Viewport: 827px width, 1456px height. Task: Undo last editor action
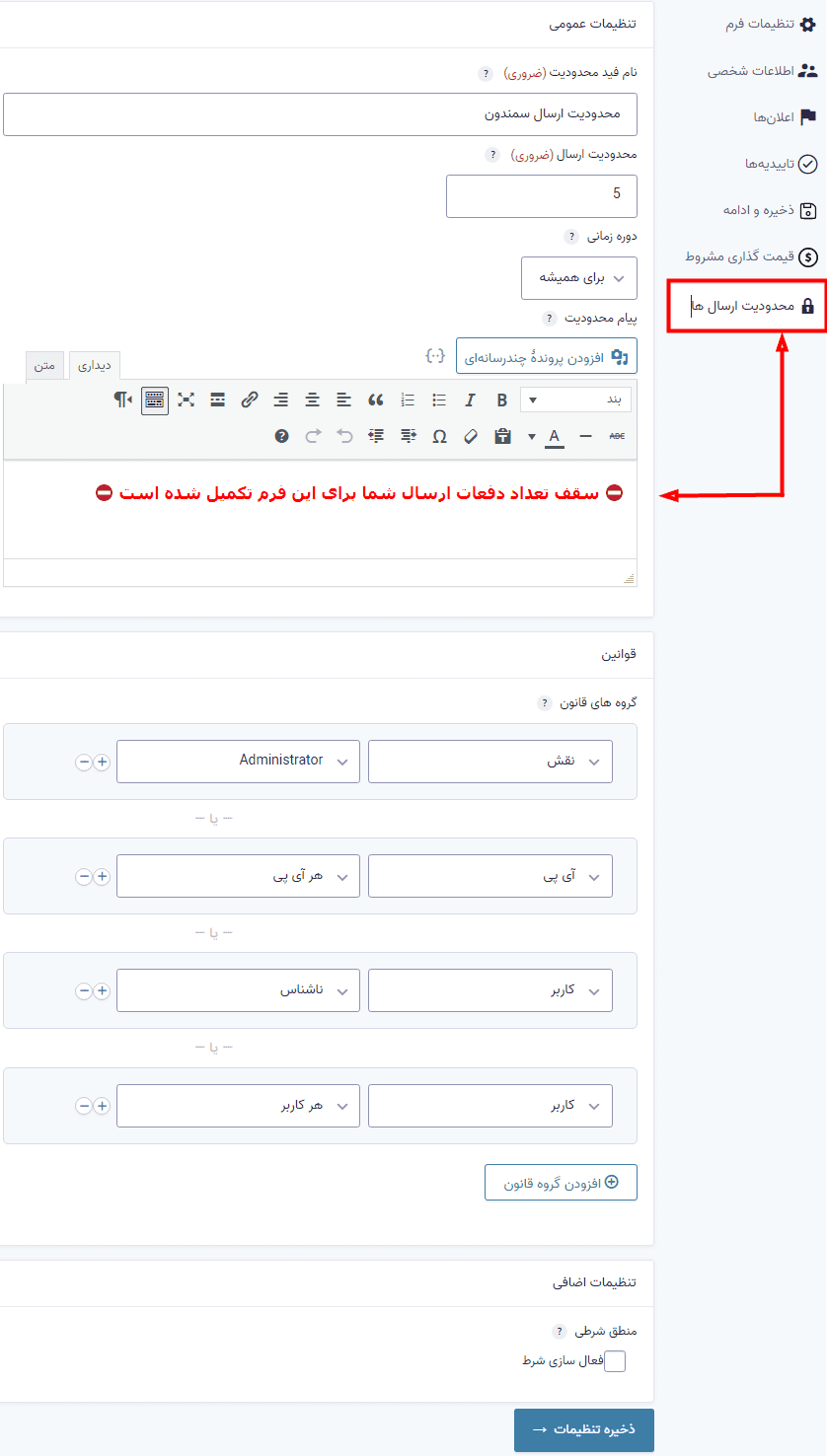tap(344, 435)
